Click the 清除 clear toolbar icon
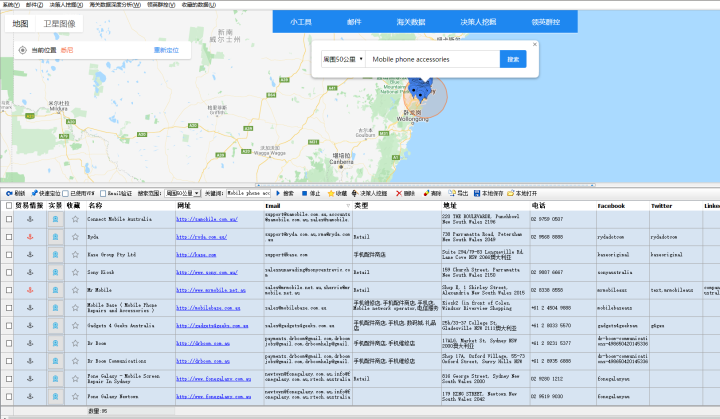Screen dimensions: 720x419 coord(426,193)
